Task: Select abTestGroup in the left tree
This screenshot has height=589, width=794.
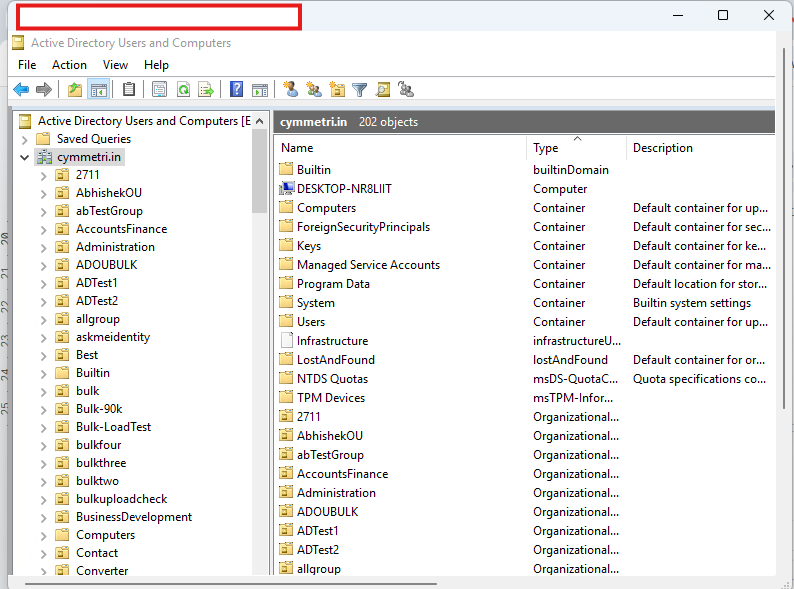Action: pyautogui.click(x=109, y=211)
